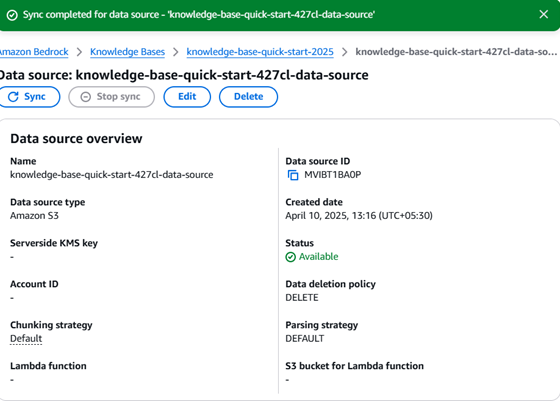Click the Default chunking strategy value
This screenshot has height=401, width=560.
click(x=26, y=339)
